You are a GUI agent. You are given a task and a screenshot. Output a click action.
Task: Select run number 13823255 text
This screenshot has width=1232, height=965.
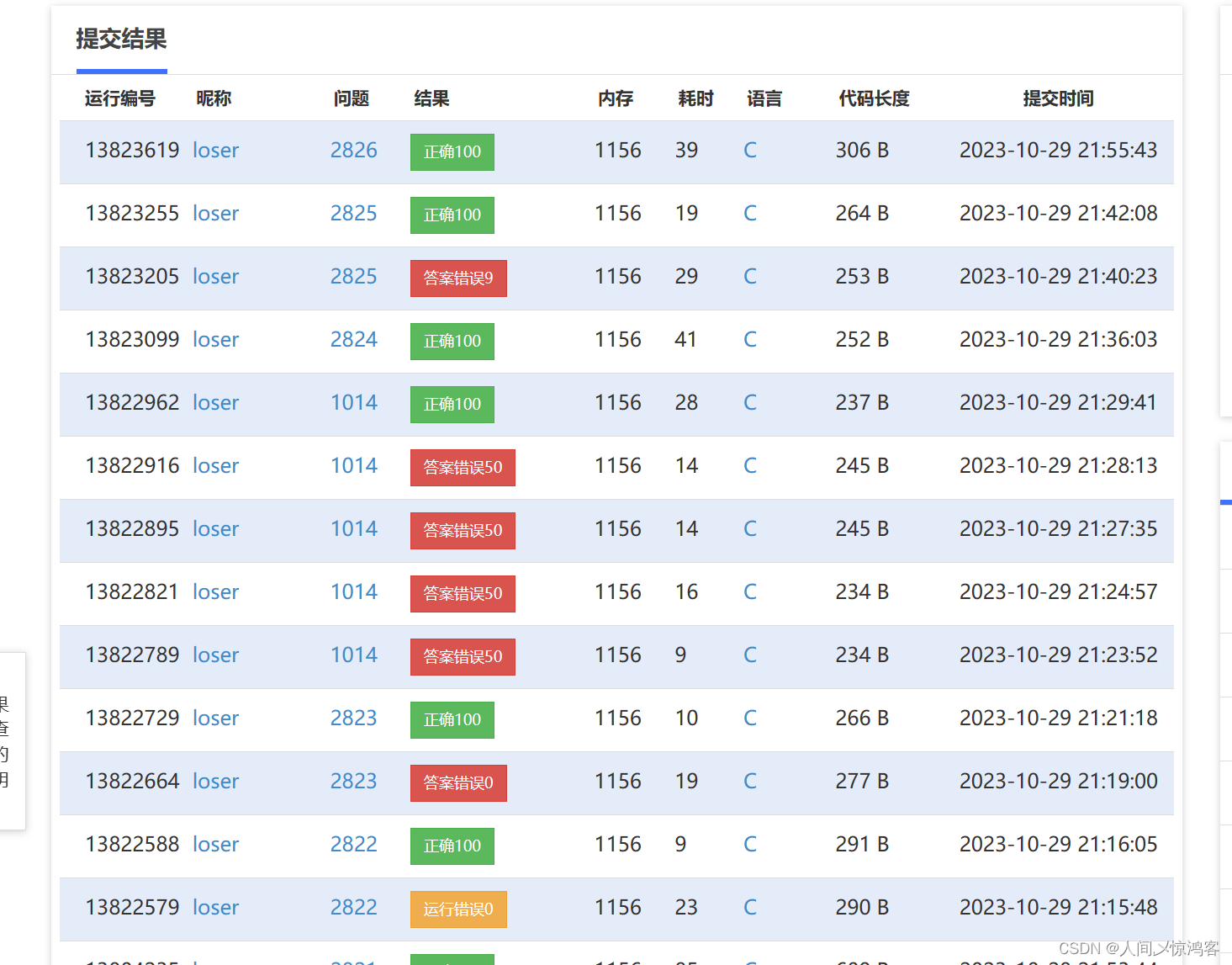[x=132, y=214]
